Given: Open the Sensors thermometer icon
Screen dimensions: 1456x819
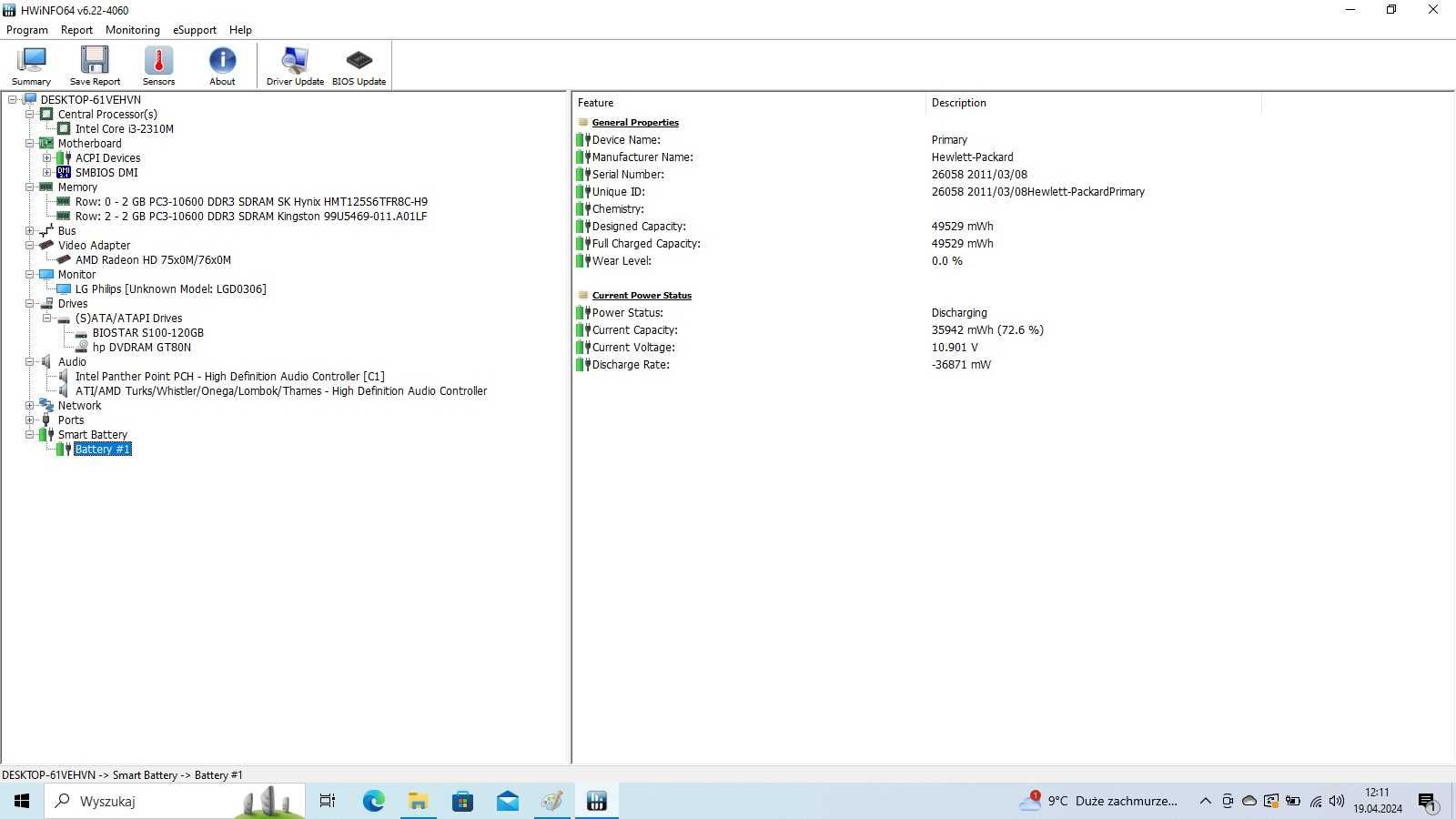Looking at the screenshot, I should [x=158, y=66].
